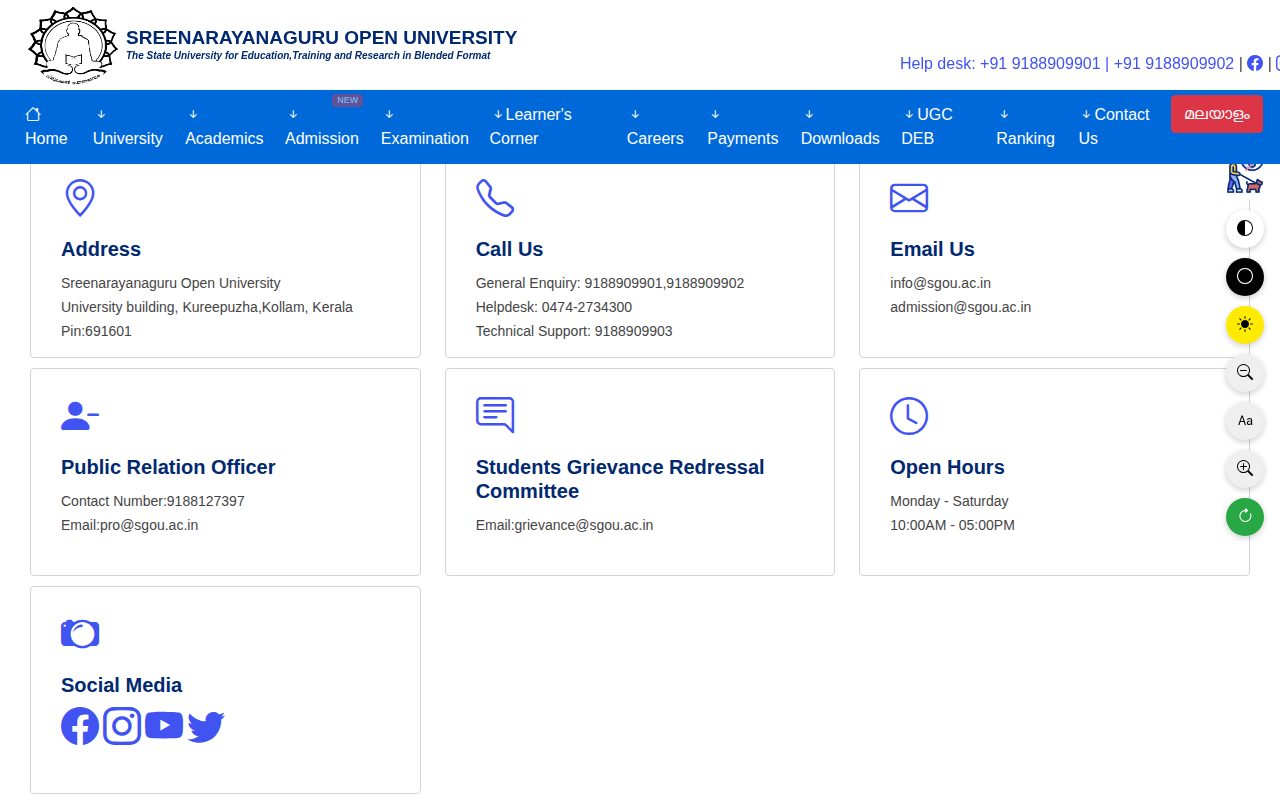Expand the Examination dropdown menu
This screenshot has width=1280, height=800.
(425, 127)
